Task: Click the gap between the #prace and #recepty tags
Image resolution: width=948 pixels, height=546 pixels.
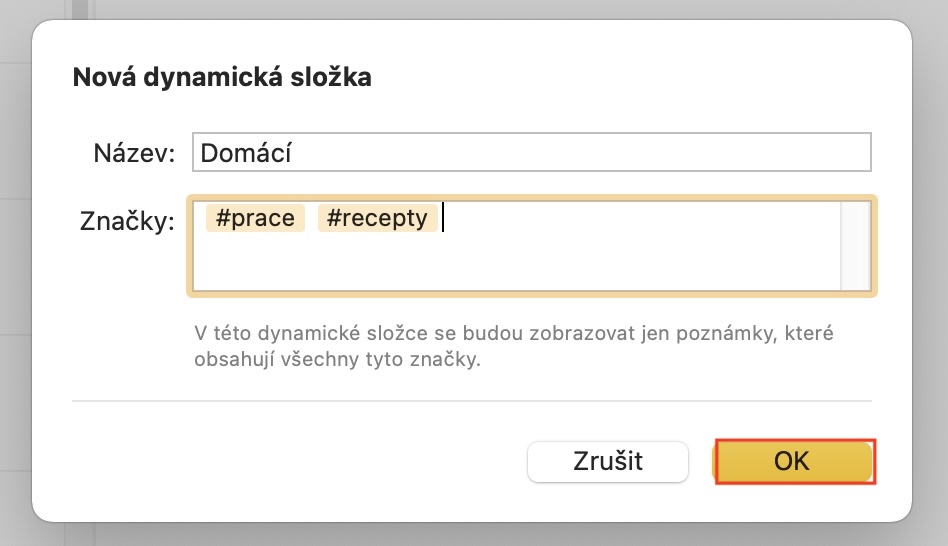Action: (x=311, y=218)
